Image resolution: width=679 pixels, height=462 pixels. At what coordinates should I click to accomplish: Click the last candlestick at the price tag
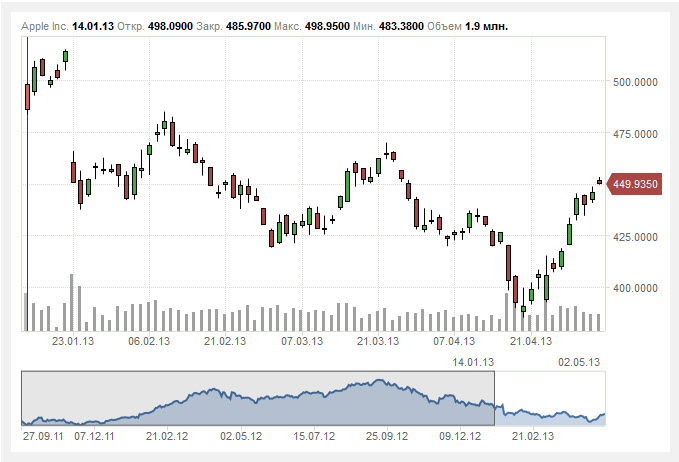599,182
